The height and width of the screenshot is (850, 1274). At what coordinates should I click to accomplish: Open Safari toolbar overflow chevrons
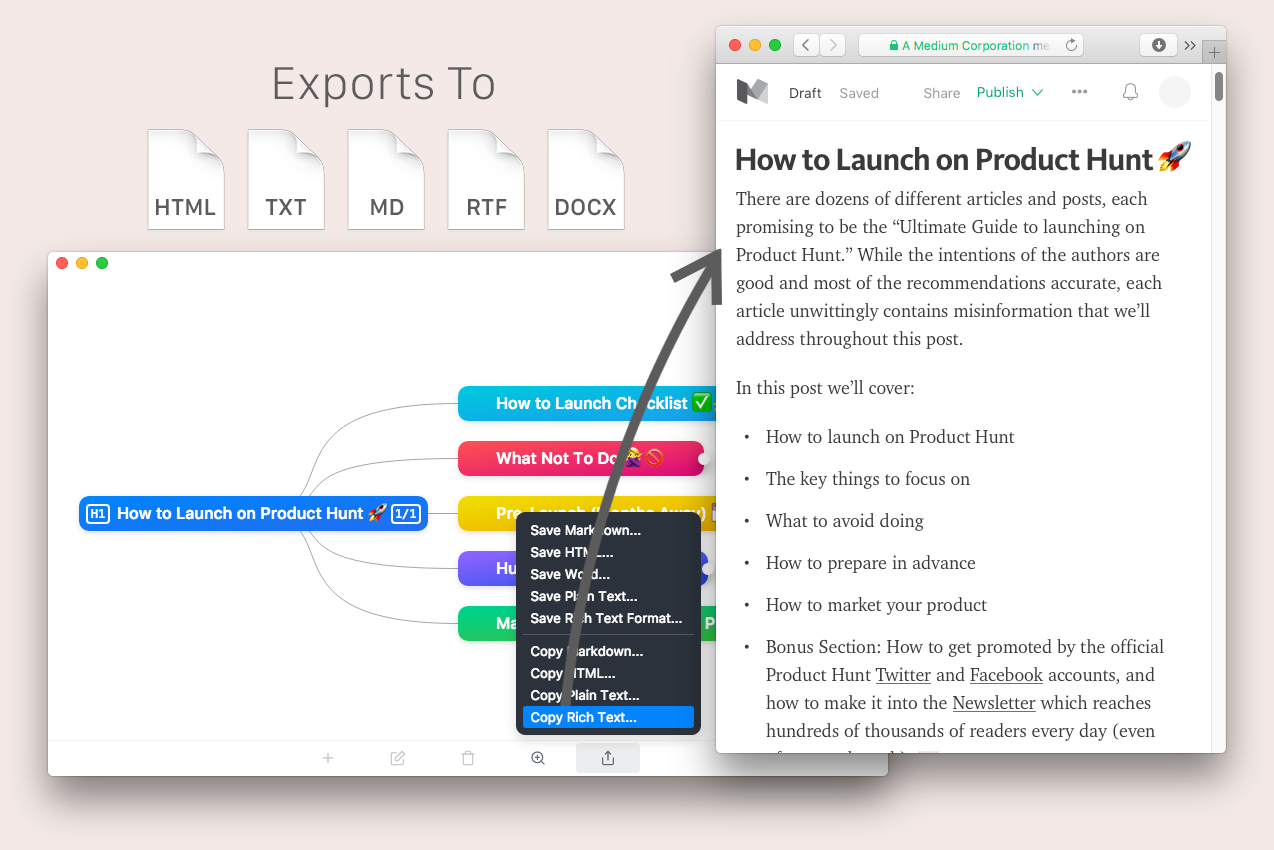[1190, 45]
